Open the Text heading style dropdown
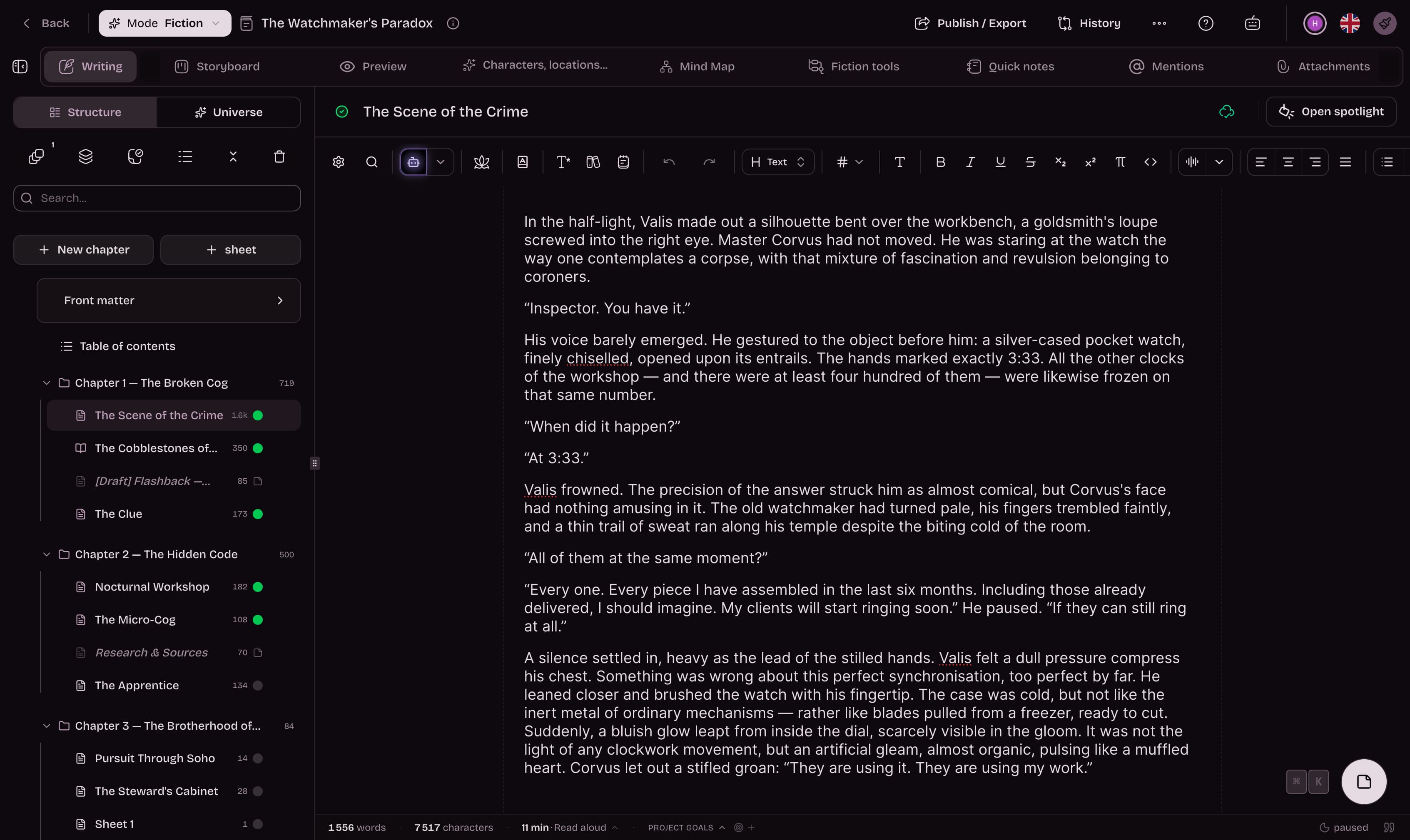 [x=778, y=162]
